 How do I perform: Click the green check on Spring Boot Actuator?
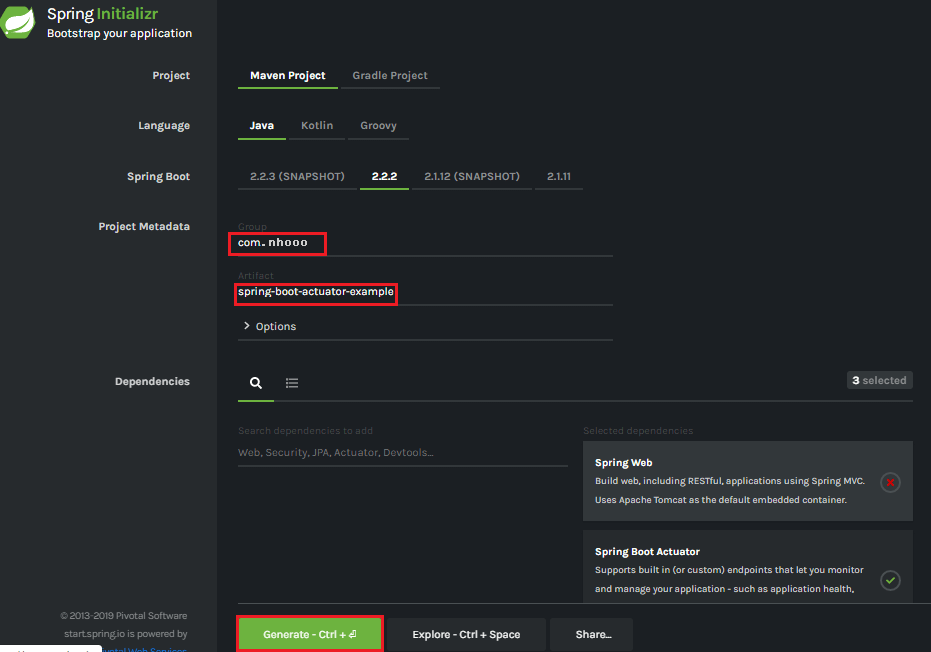(890, 580)
